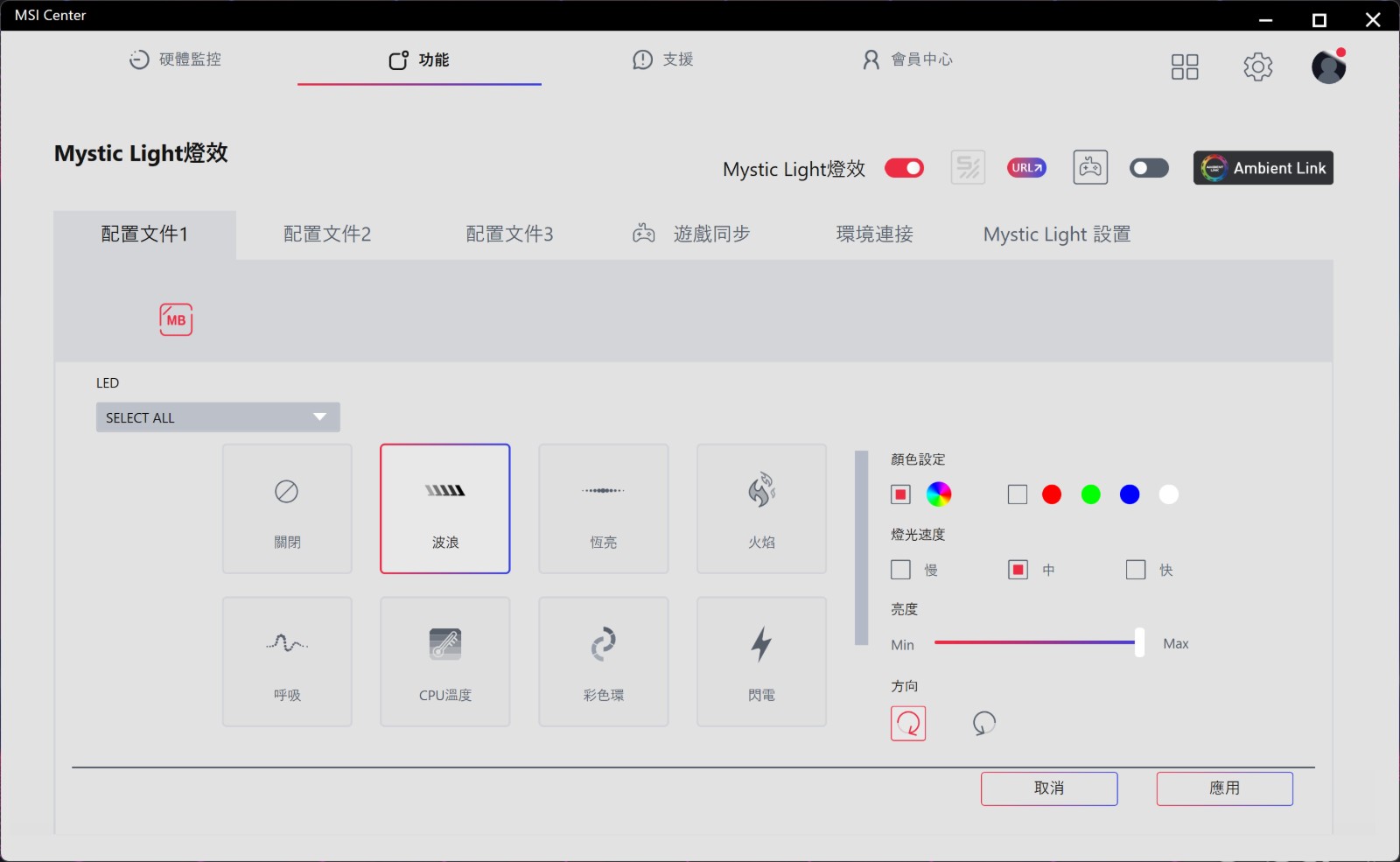Check the 慢 slow speed checkbox
The width and height of the screenshot is (1400, 862).
point(900,570)
